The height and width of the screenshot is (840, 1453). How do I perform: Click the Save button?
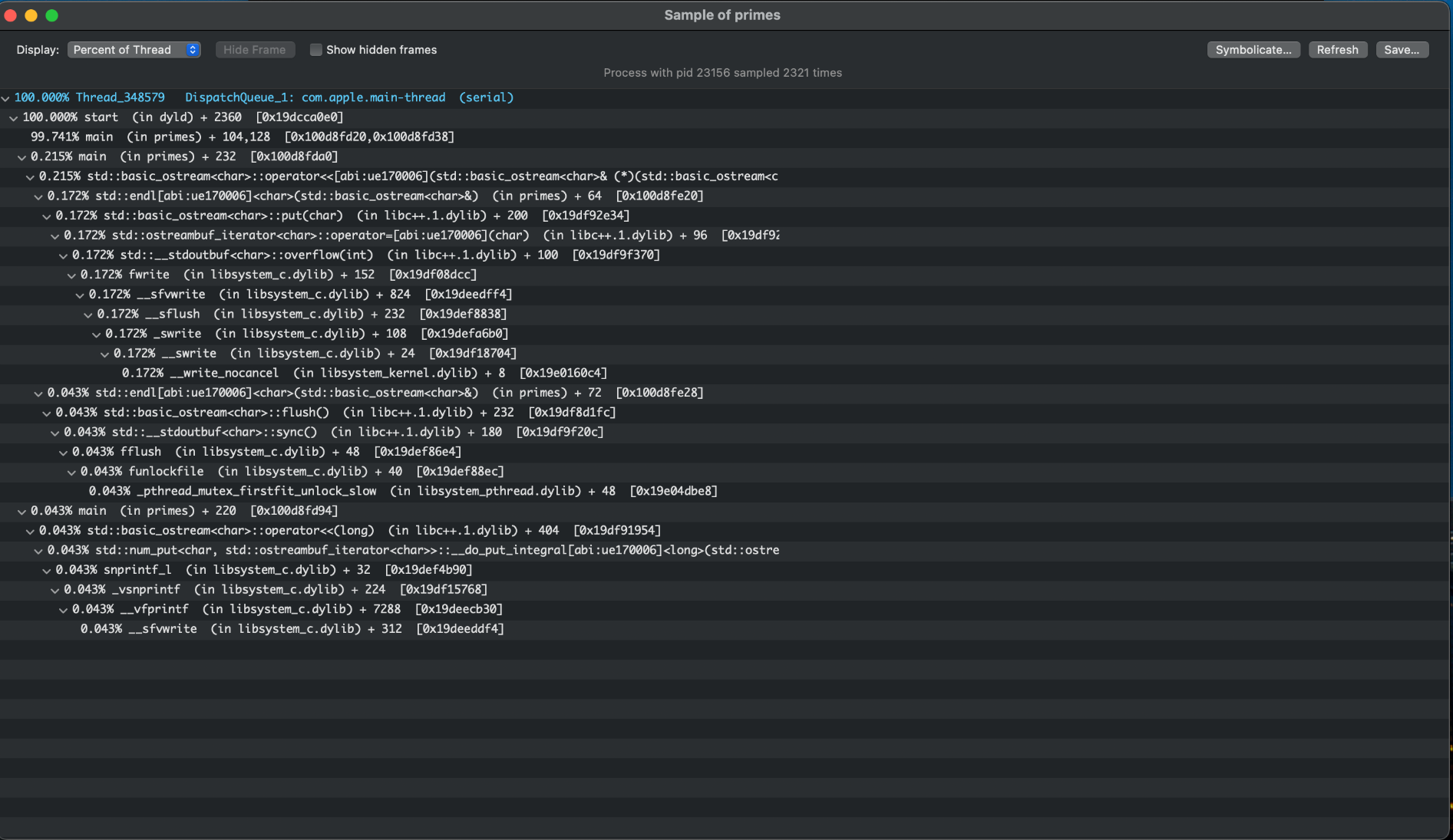[x=1401, y=50]
